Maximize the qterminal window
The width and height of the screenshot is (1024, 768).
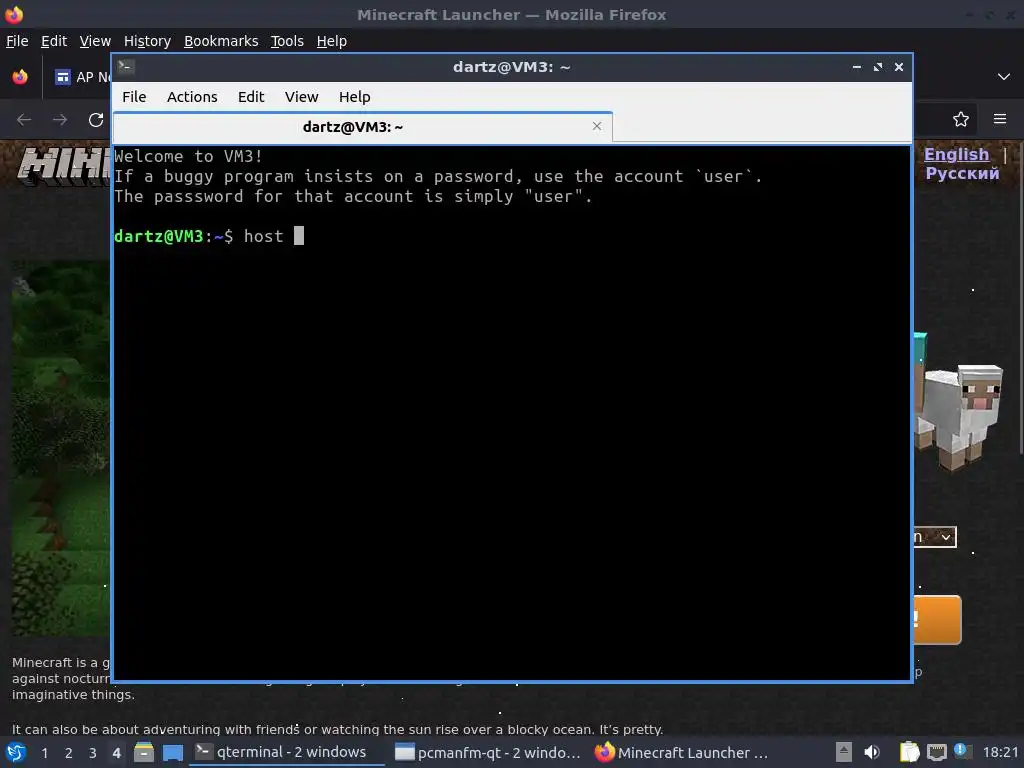point(878,67)
